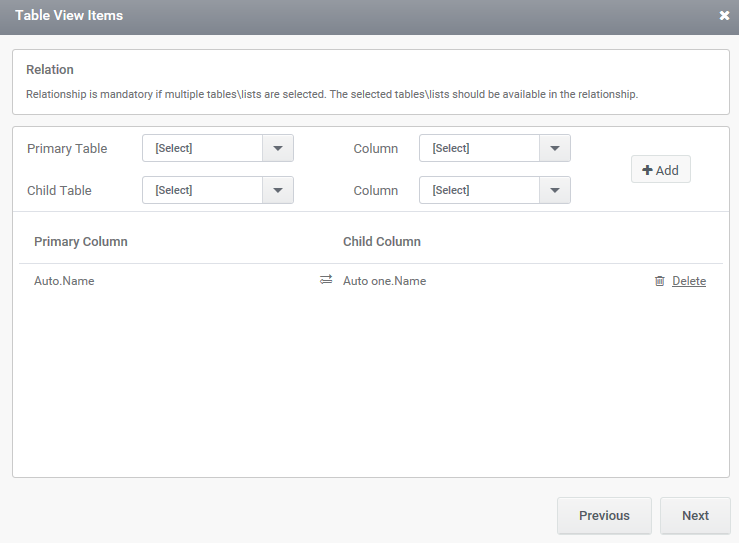
Task: Delete the Auto.Name relationship via Delete link
Action: point(689,281)
